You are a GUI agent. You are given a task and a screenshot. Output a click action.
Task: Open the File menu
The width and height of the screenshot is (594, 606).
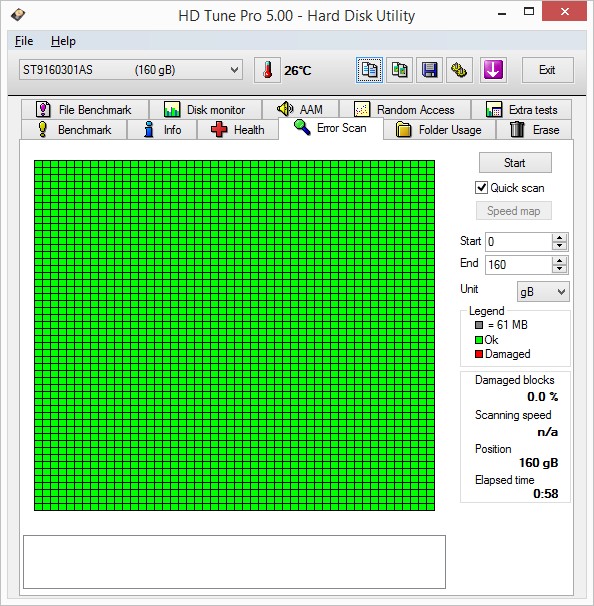tap(24, 41)
